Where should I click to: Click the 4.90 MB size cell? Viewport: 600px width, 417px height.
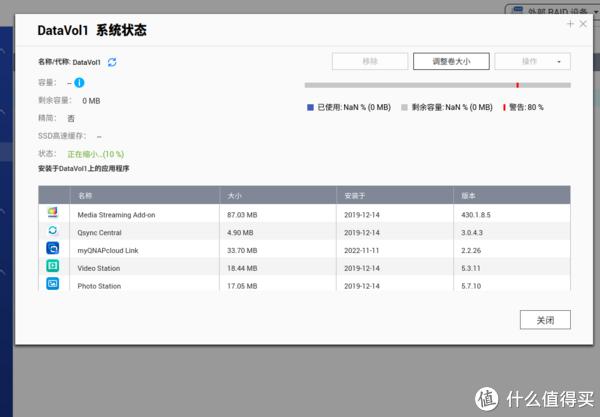[x=240, y=233]
